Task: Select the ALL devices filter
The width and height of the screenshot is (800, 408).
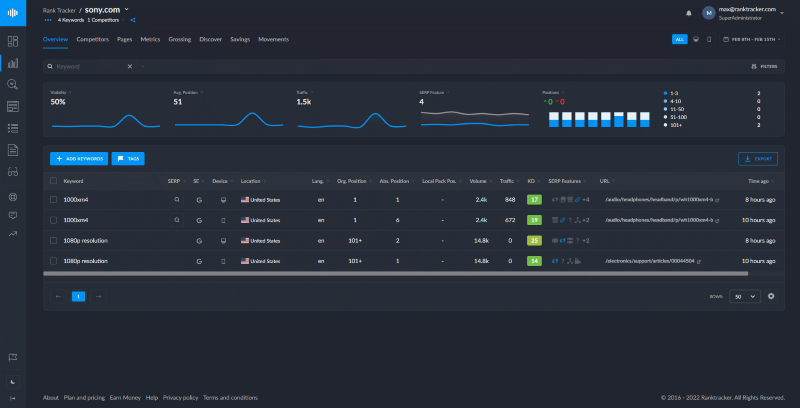Action: (680, 39)
